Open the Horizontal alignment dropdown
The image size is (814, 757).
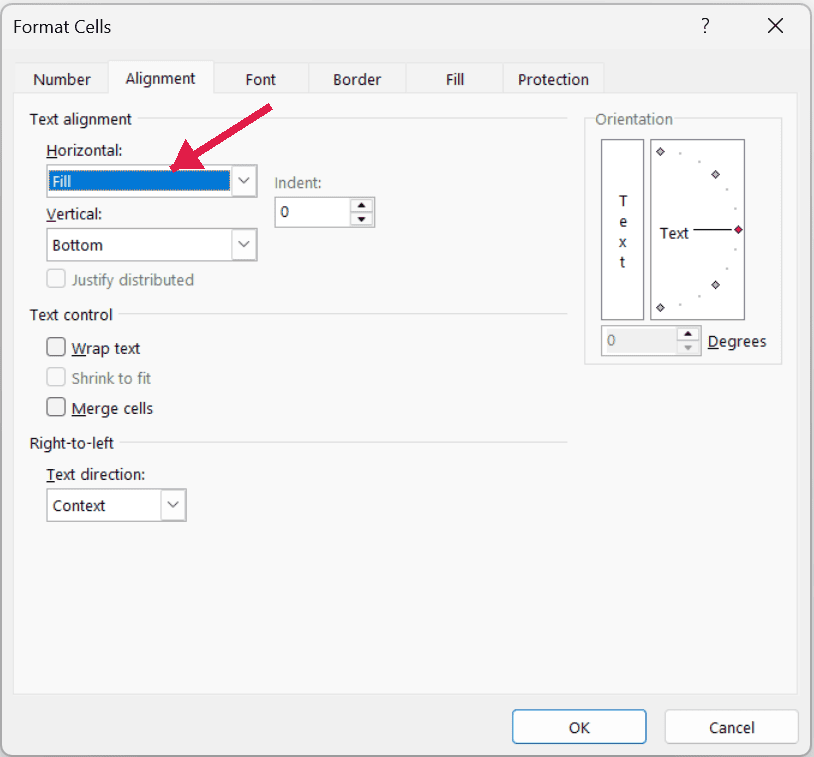pyautogui.click(x=244, y=180)
